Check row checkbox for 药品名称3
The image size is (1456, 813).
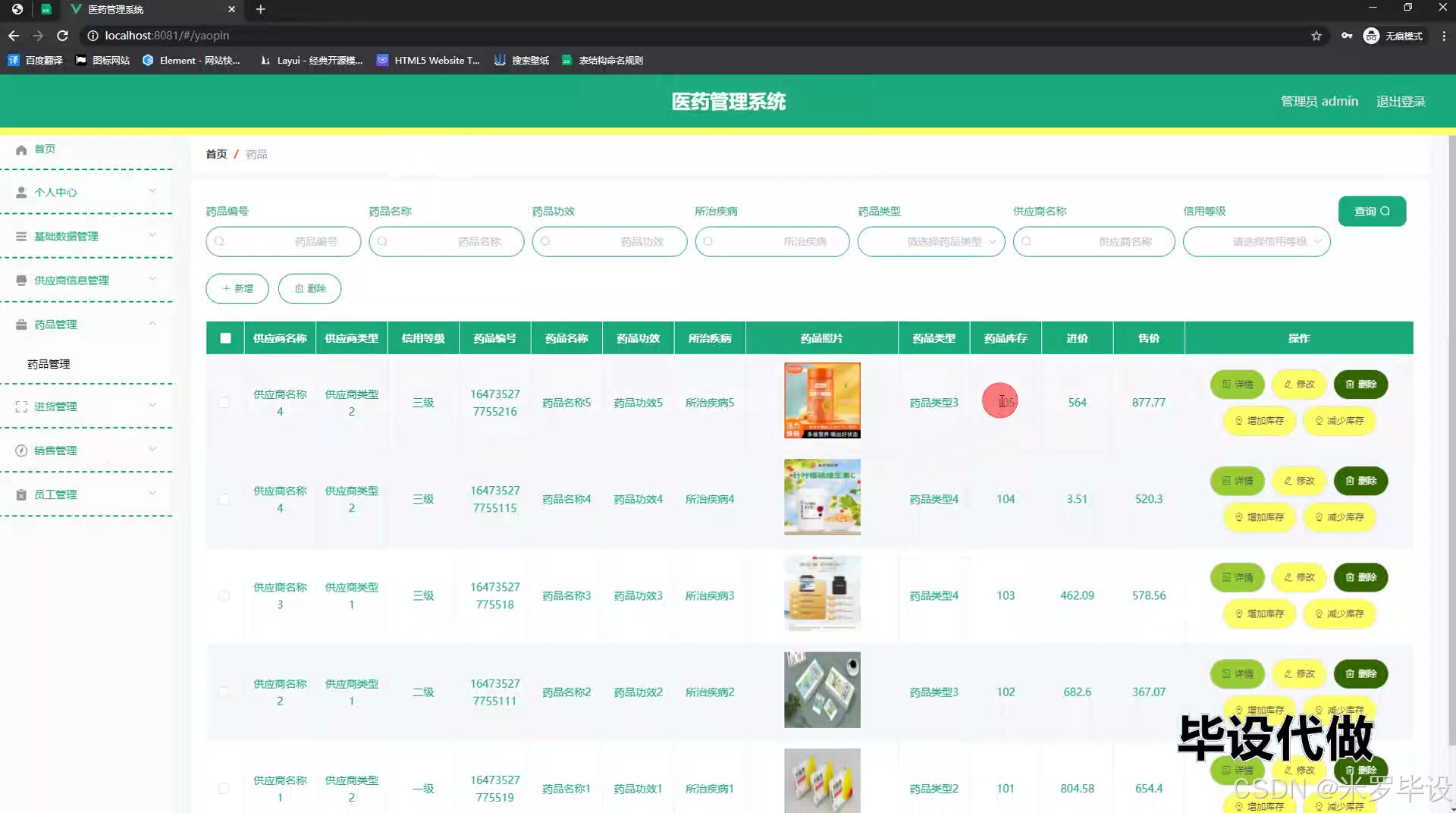point(224,596)
